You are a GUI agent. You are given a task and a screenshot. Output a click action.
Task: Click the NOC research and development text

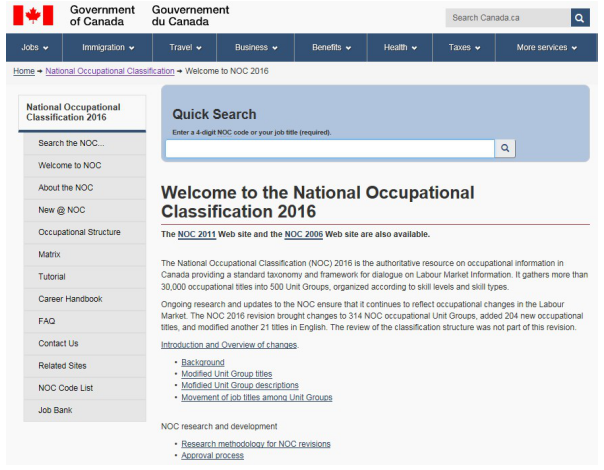219,426
